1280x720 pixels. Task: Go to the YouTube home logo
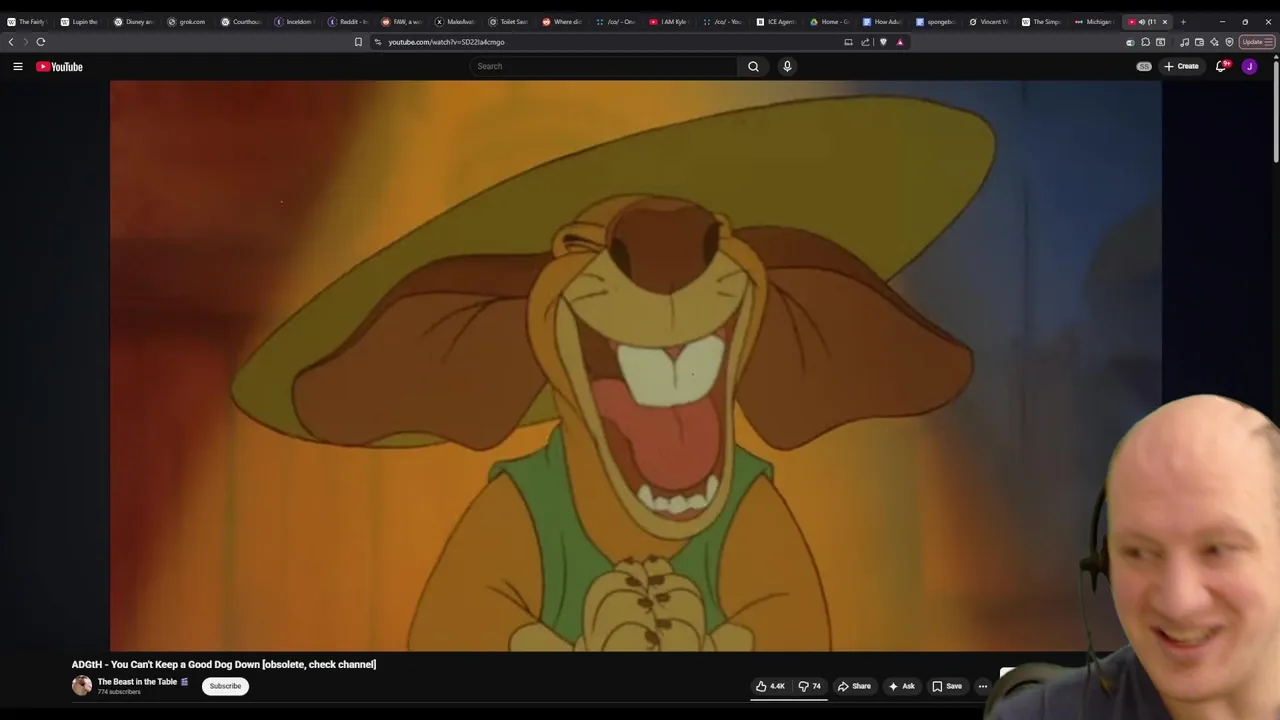pos(59,66)
